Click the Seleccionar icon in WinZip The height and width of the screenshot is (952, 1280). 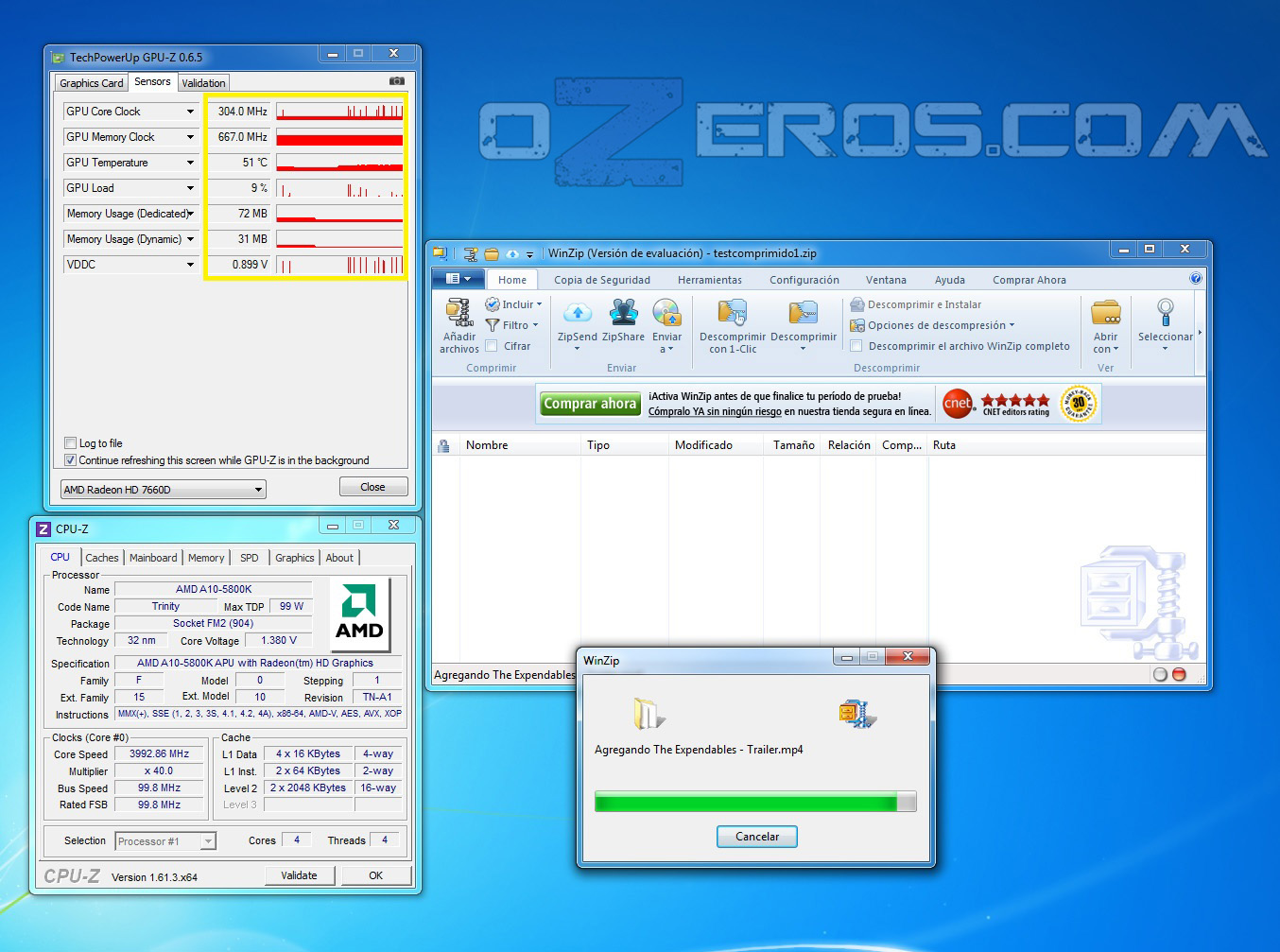click(1166, 313)
